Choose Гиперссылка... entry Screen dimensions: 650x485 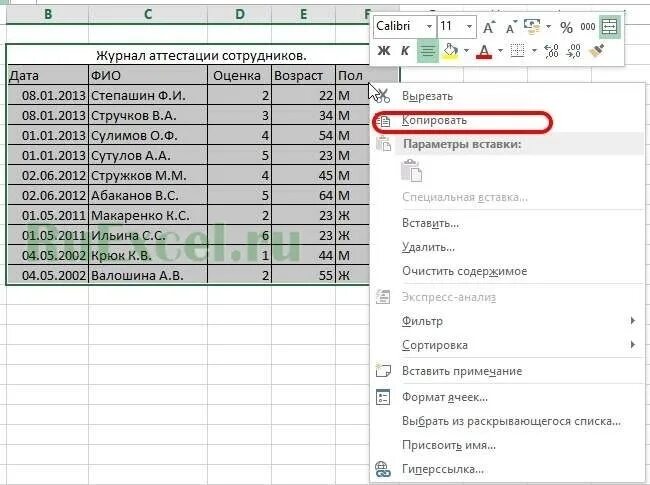click(x=508, y=469)
